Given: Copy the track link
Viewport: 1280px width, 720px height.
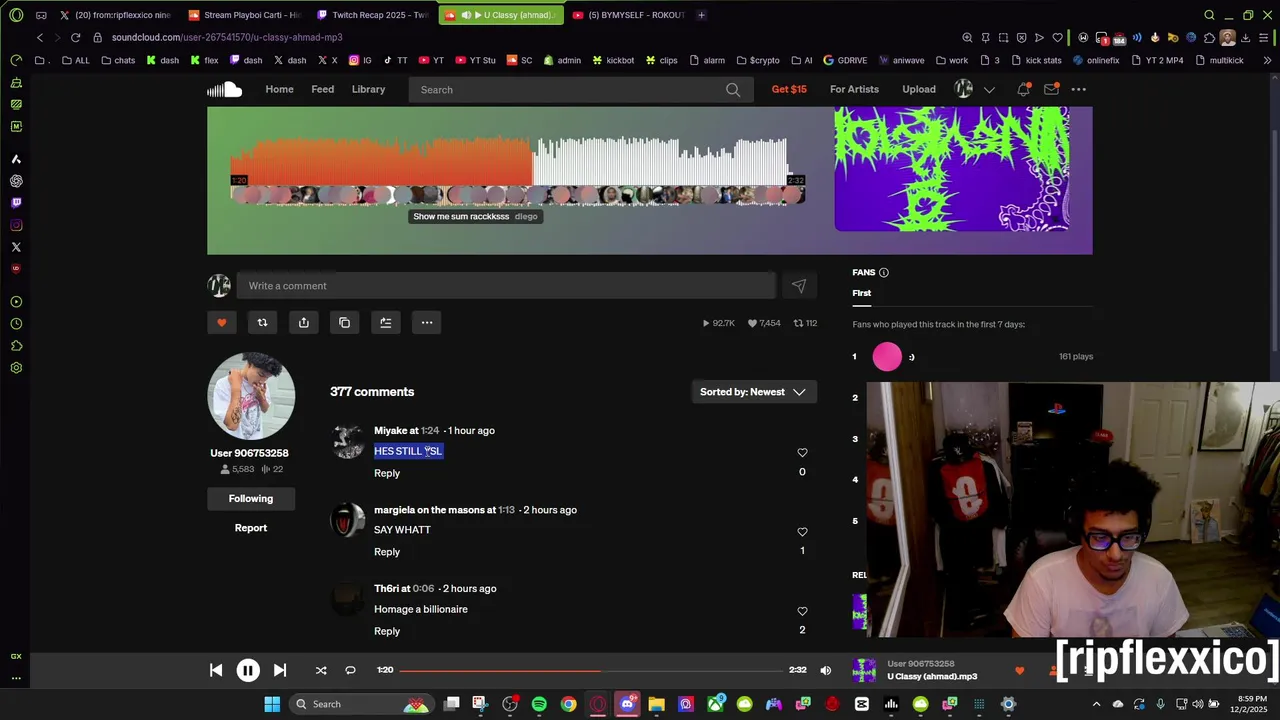Looking at the screenshot, I should point(345,322).
